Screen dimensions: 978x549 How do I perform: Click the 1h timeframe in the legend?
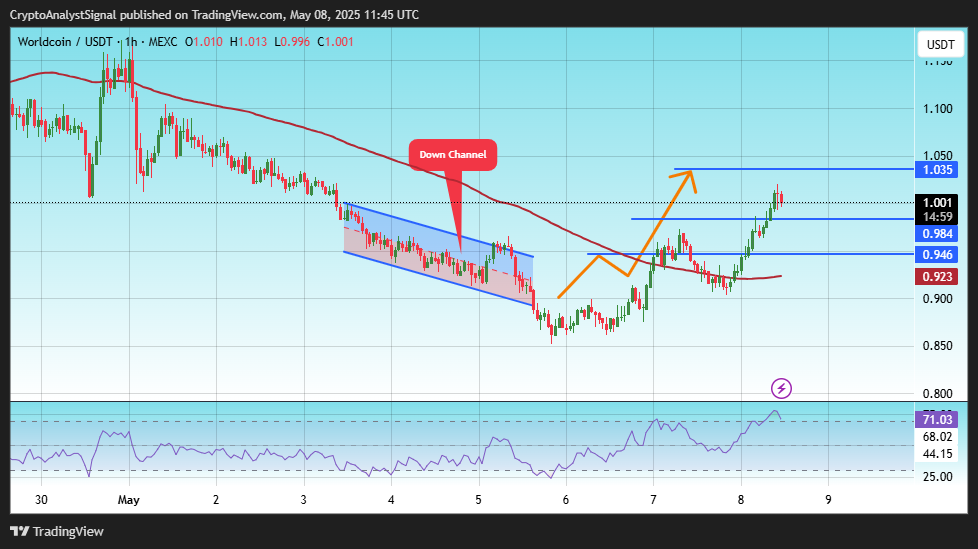tap(130, 42)
